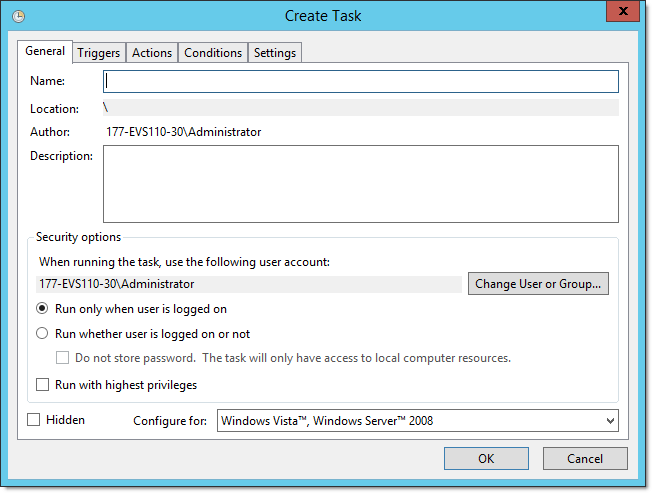This screenshot has height=493, width=652.
Task: Select Run only when user is logged on
Action: 42,309
